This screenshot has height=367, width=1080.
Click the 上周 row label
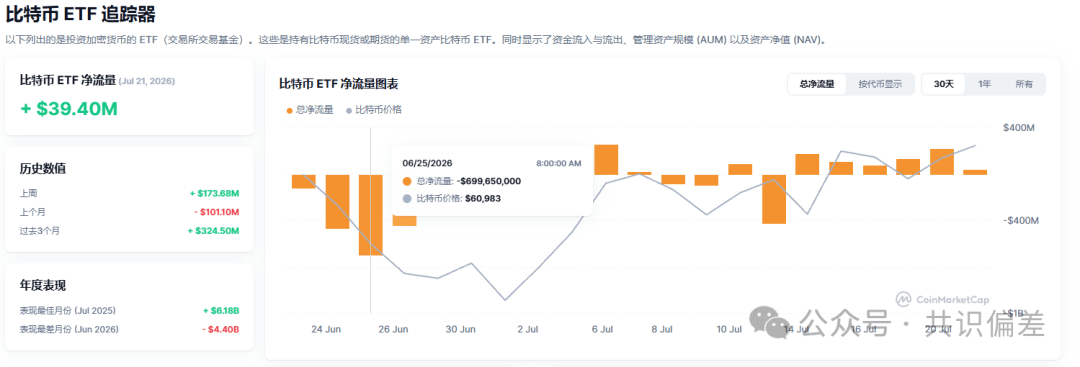point(28,193)
